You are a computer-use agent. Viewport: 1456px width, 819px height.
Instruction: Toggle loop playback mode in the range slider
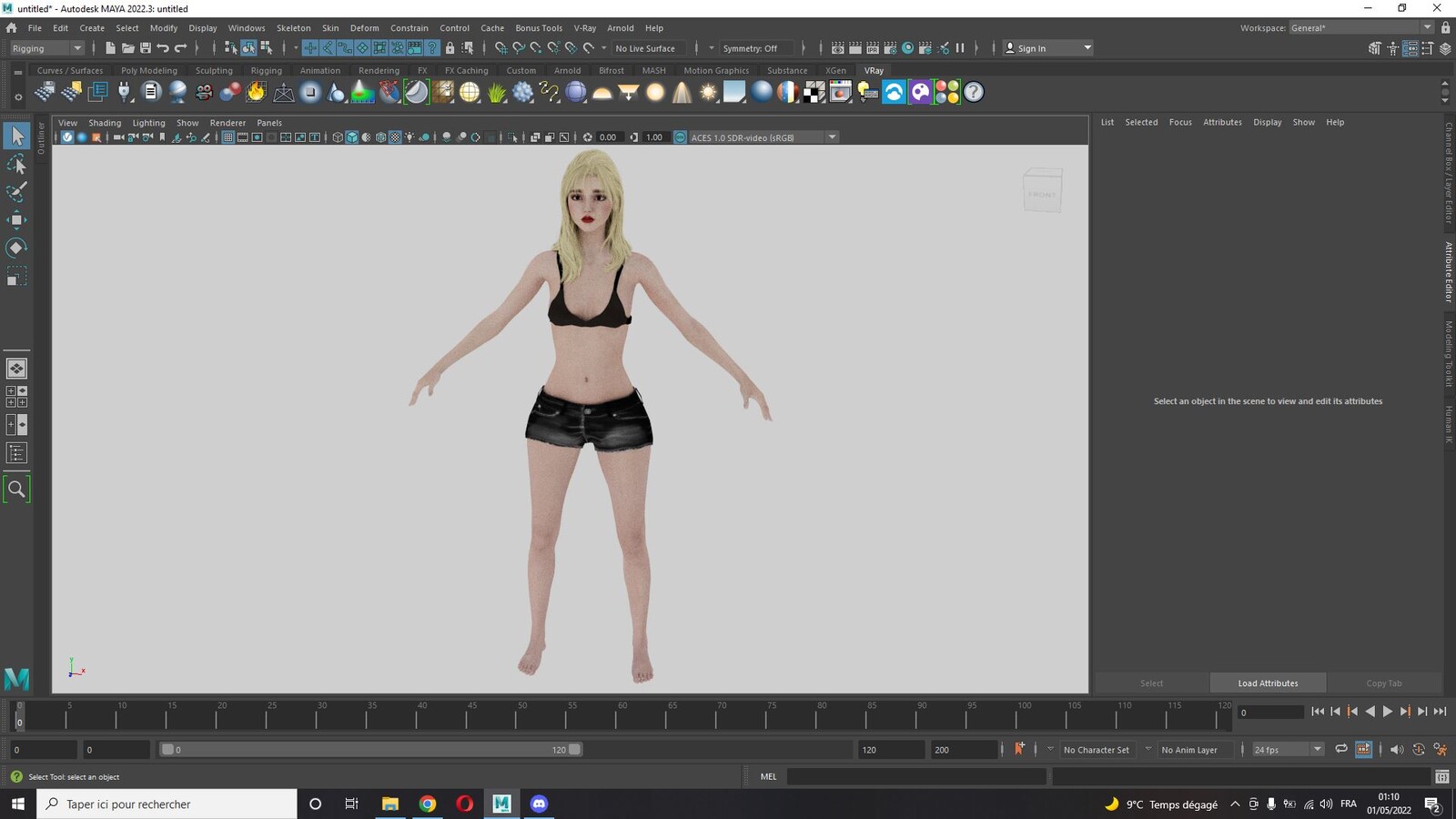1340,749
